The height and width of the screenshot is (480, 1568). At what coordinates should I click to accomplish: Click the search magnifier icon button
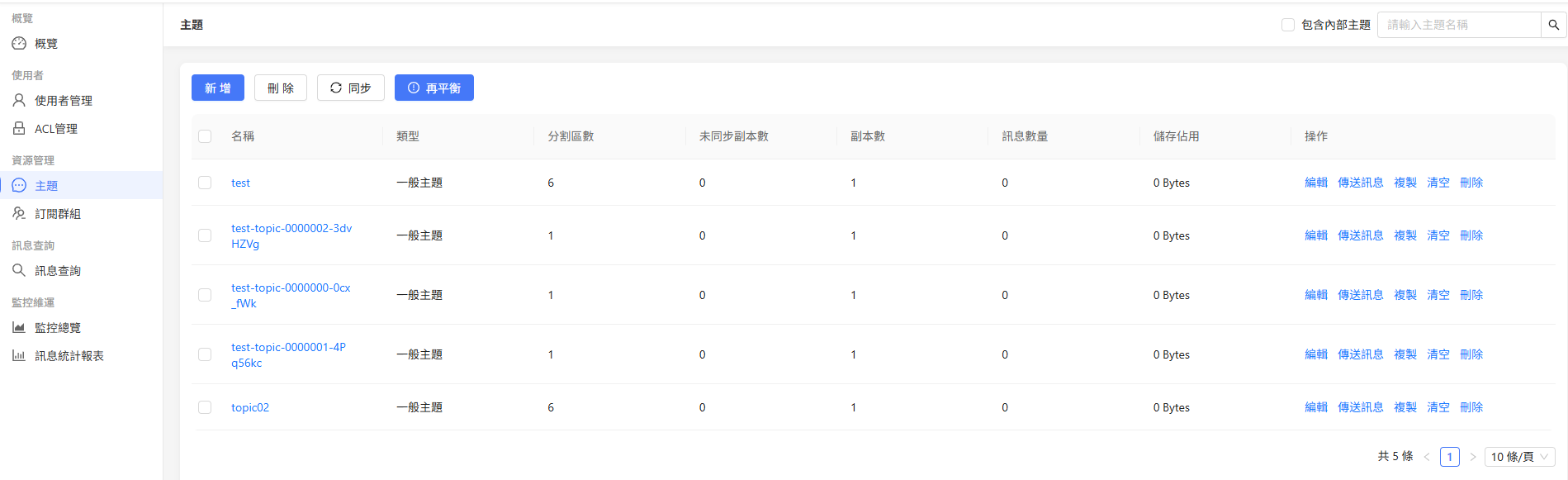pyautogui.click(x=1553, y=25)
